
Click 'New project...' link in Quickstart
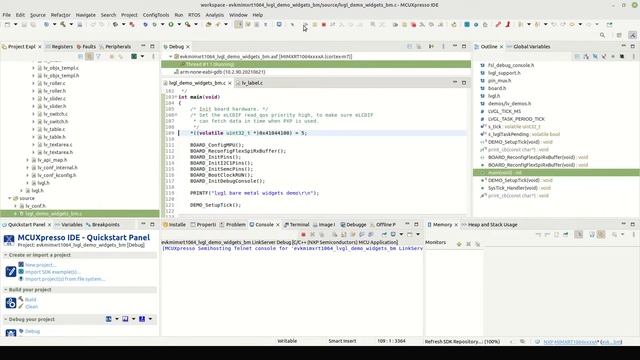tap(40, 265)
